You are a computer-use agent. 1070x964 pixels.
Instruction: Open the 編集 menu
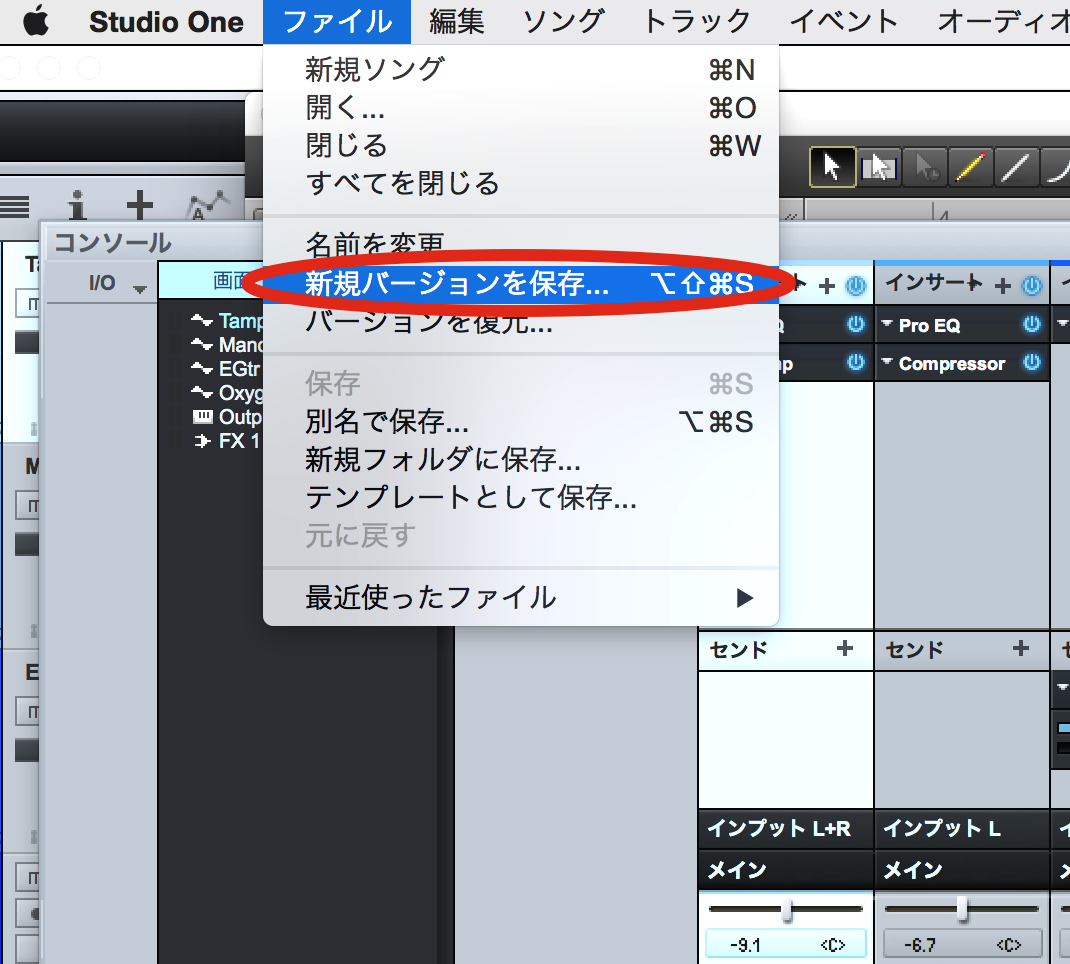click(457, 22)
